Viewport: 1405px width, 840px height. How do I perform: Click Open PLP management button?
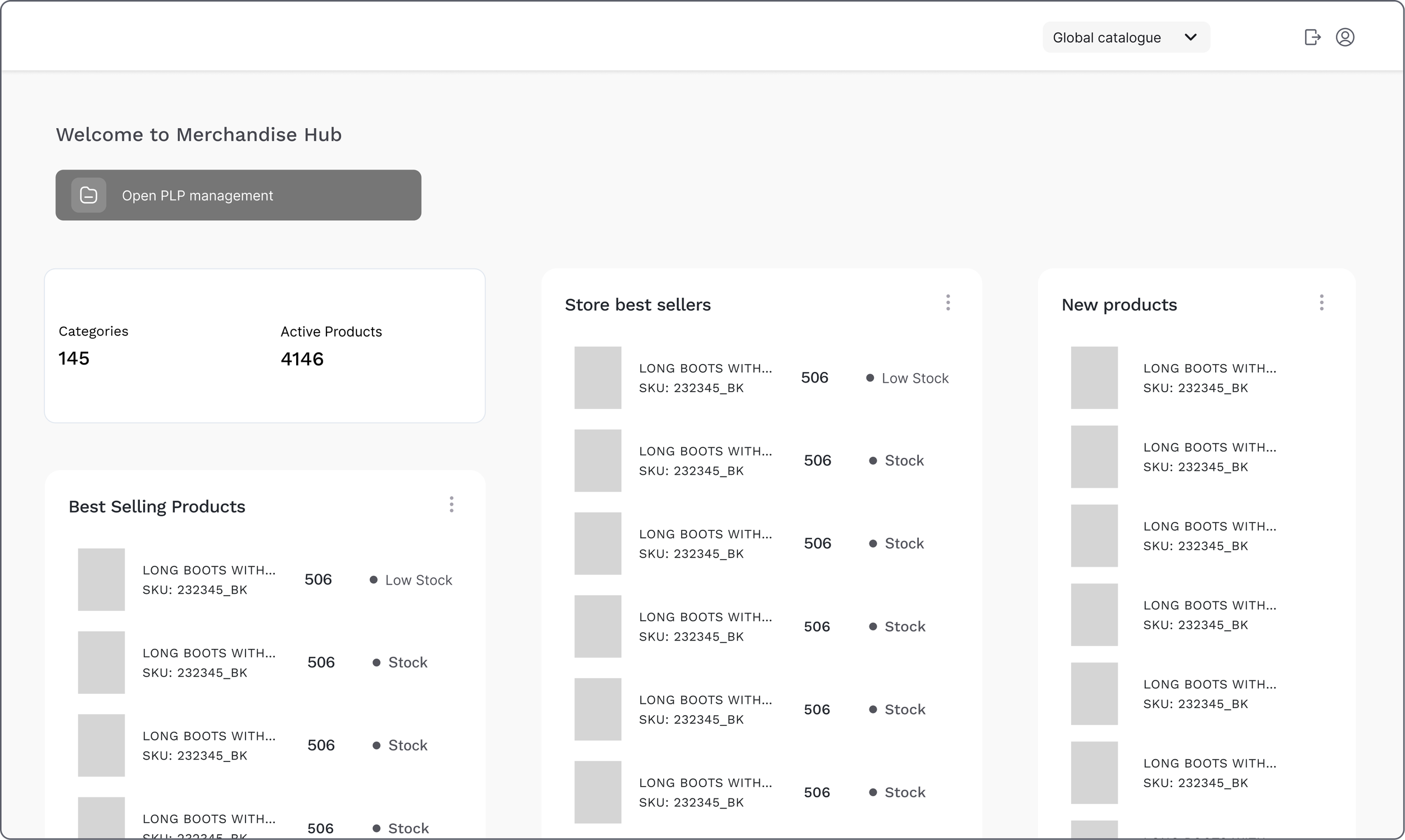click(238, 196)
